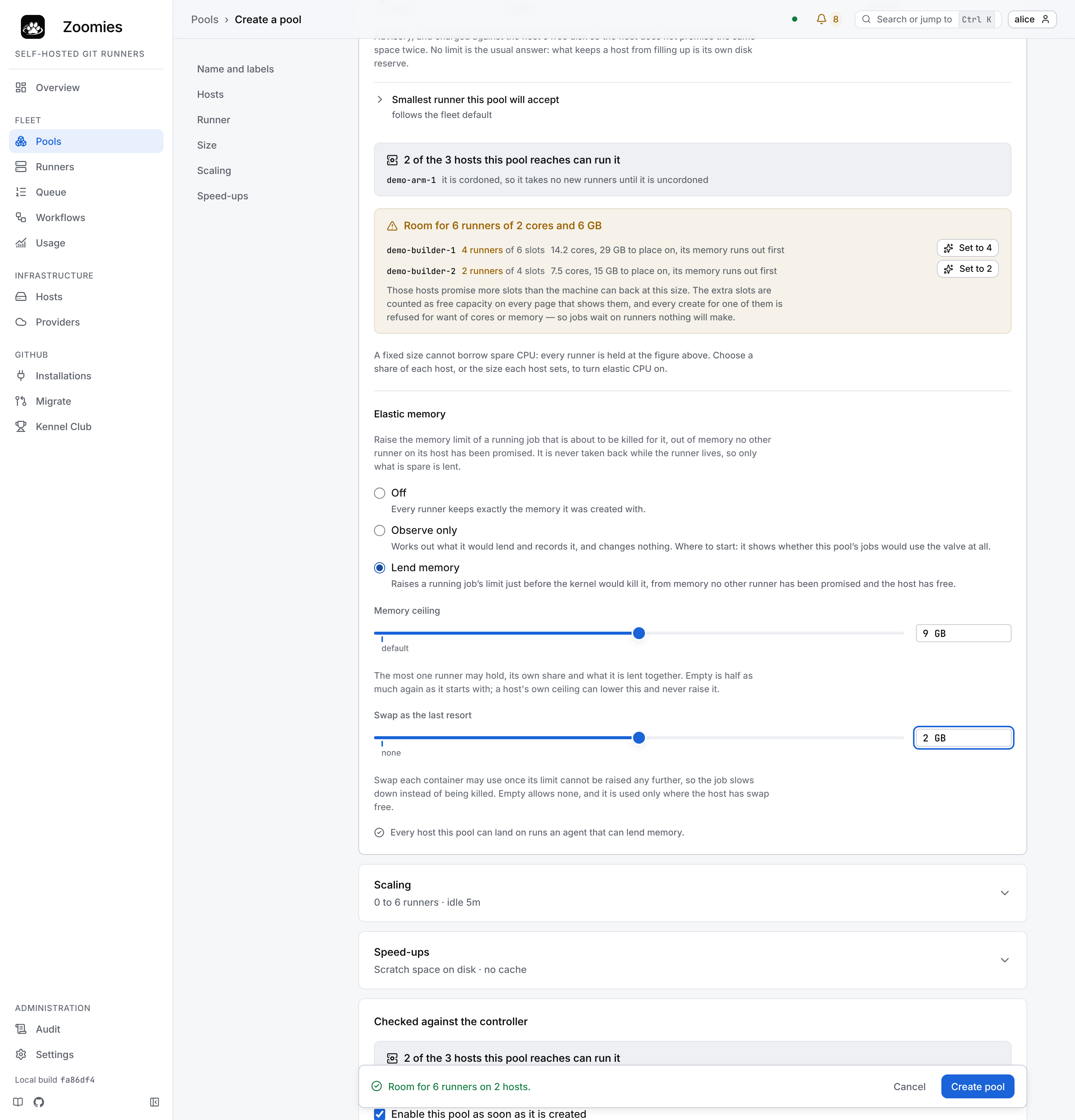Jump to the Hosts section in page outline

210,94
